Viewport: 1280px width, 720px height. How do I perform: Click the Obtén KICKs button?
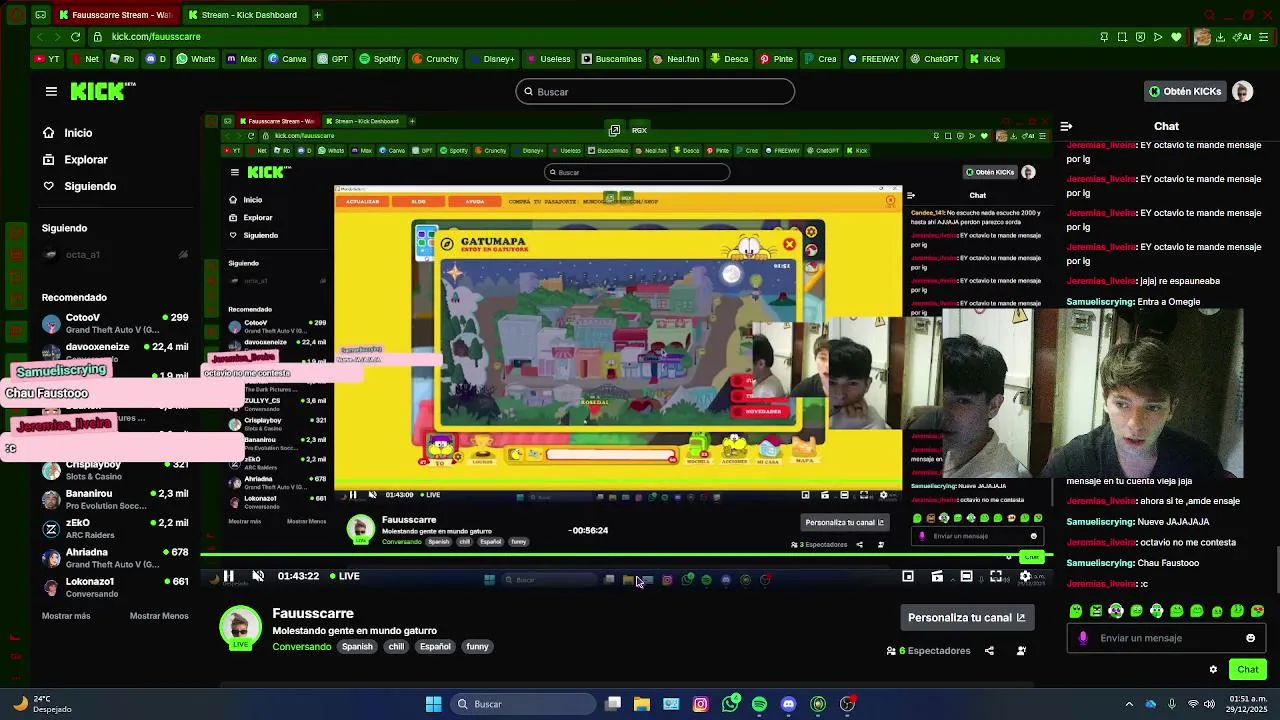[1185, 91]
